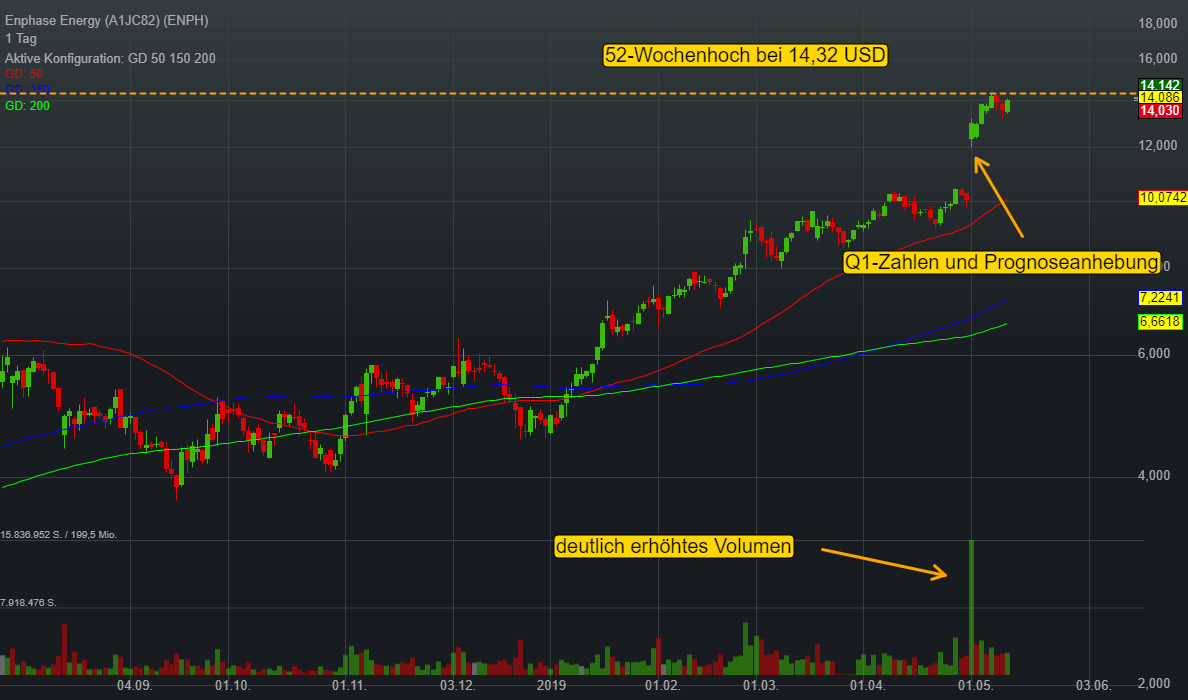Click the 6,6618 GD 200 value tag

point(1160,322)
